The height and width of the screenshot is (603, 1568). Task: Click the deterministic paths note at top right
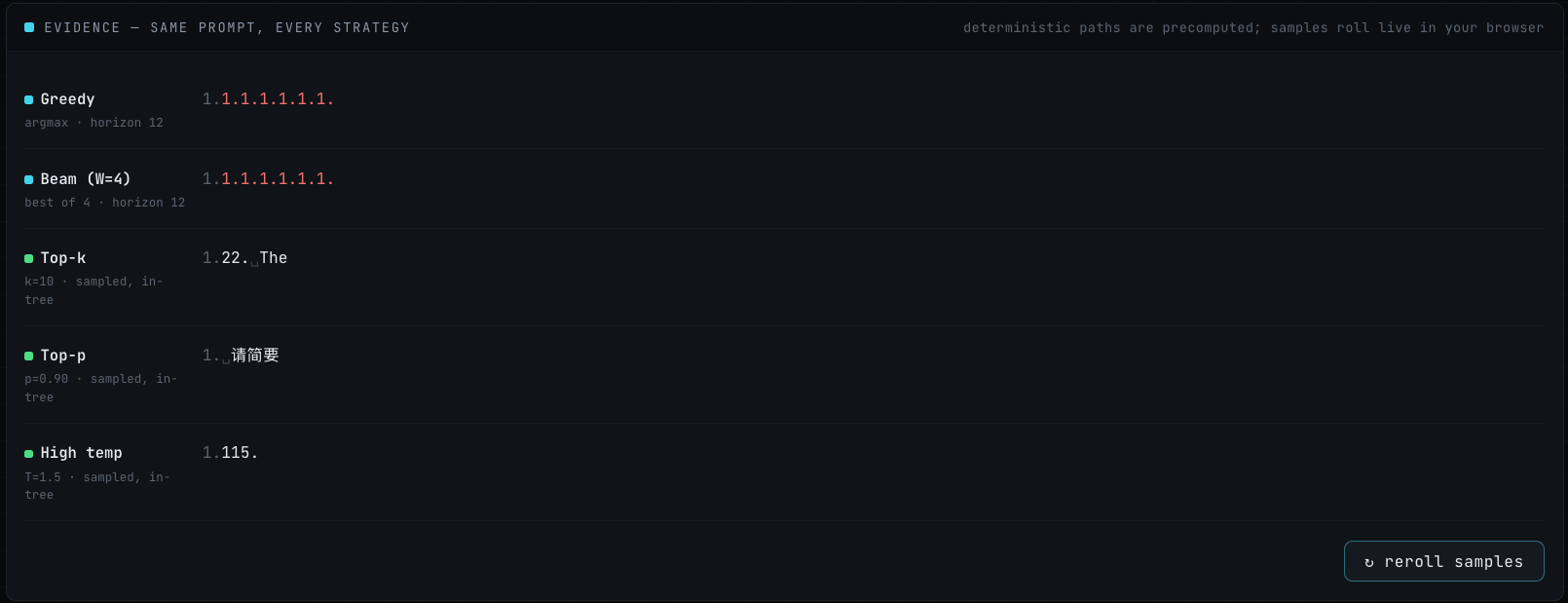1253,27
